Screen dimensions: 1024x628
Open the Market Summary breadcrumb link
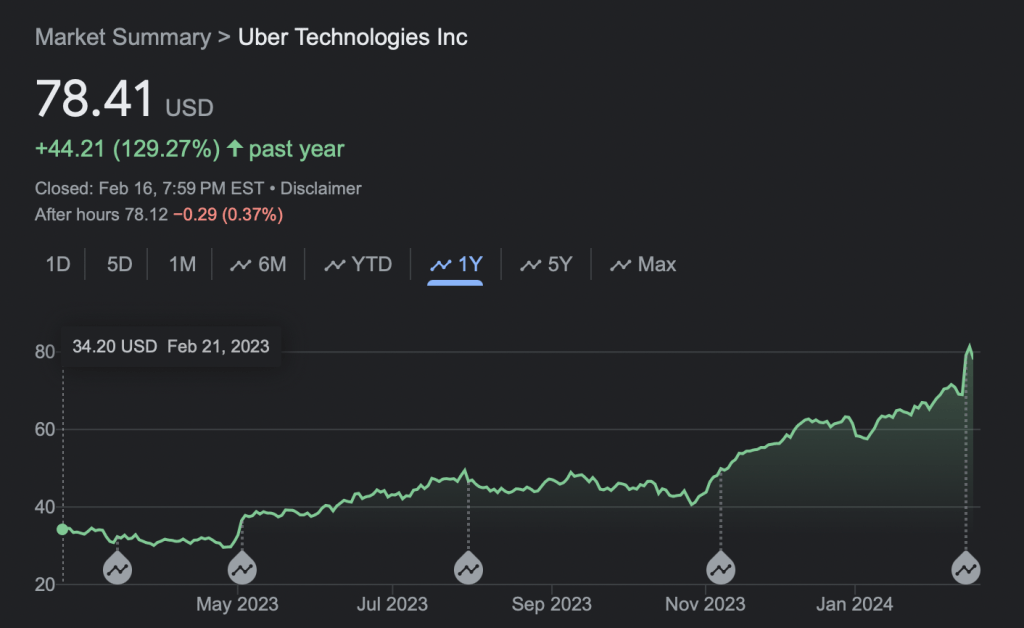coord(122,38)
